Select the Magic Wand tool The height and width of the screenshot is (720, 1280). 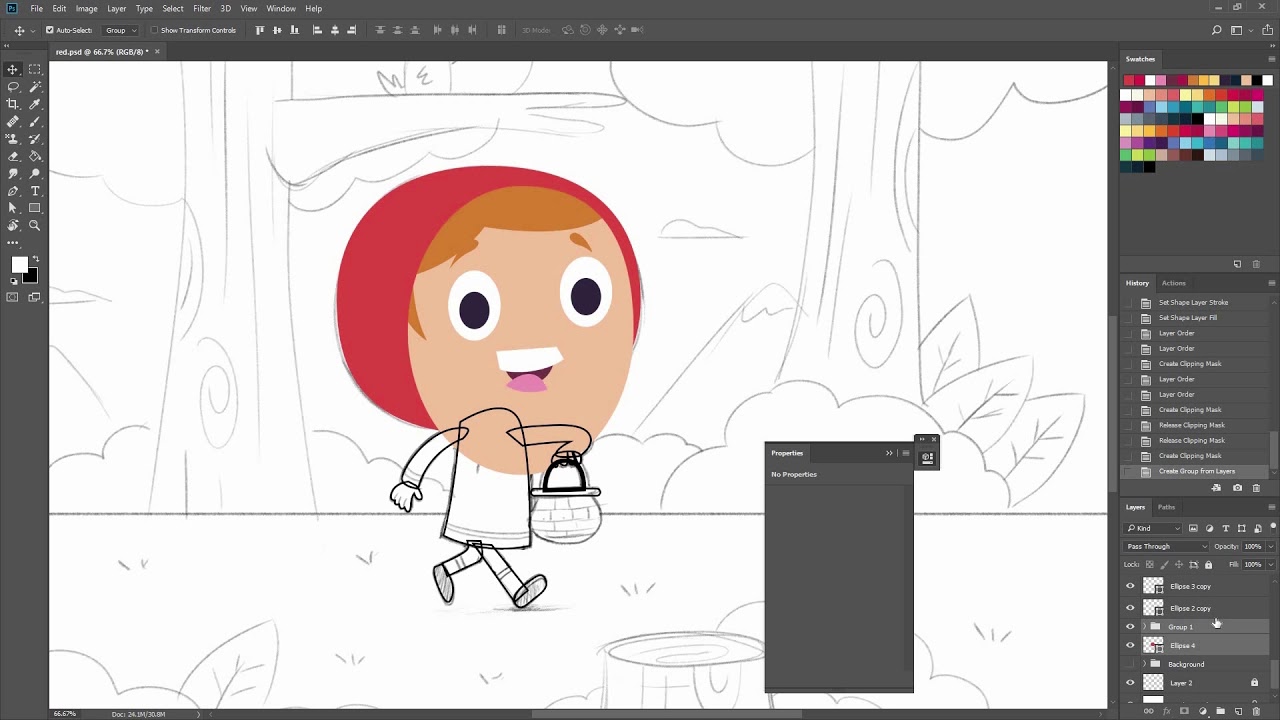[x=35, y=87]
